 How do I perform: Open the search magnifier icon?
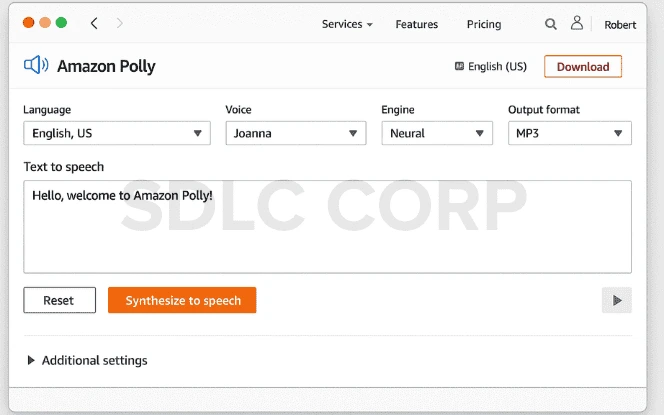pos(551,24)
